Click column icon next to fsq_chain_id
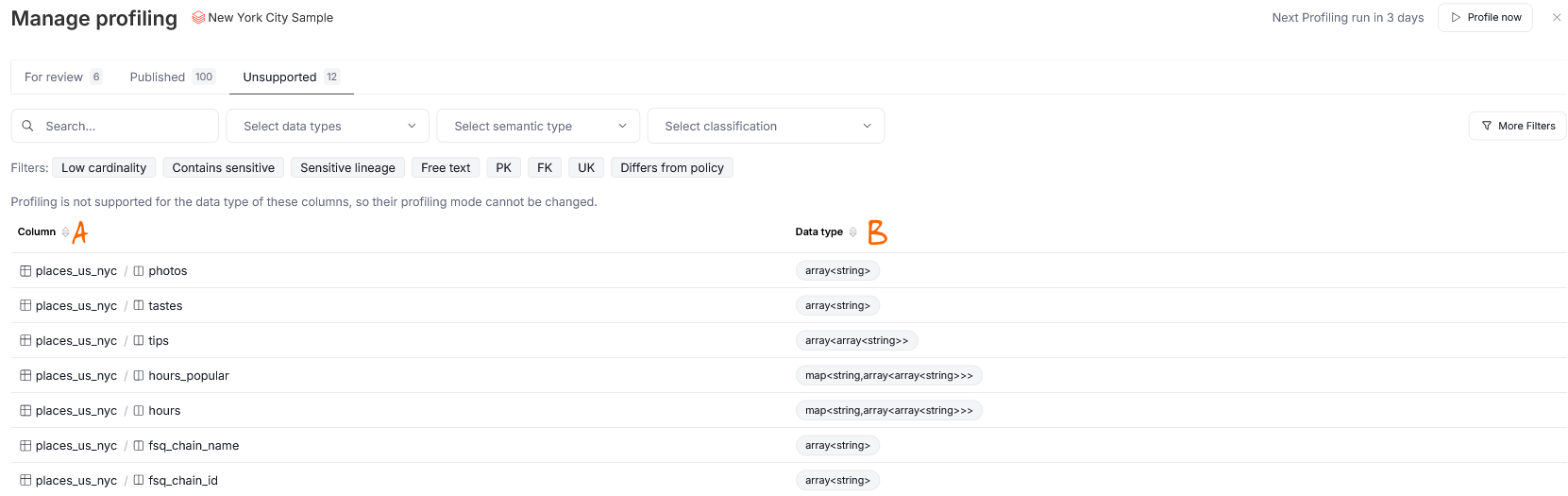Image resolution: width=1568 pixels, height=496 pixels. pos(139,481)
